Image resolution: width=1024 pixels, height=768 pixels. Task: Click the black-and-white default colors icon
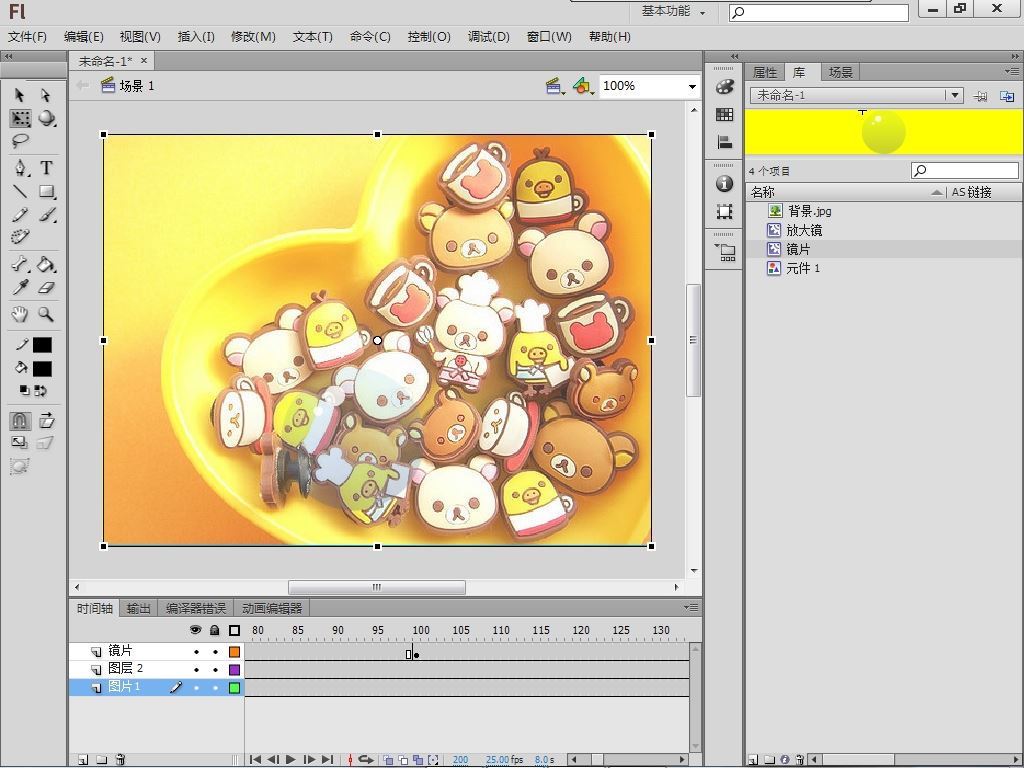coord(24,391)
